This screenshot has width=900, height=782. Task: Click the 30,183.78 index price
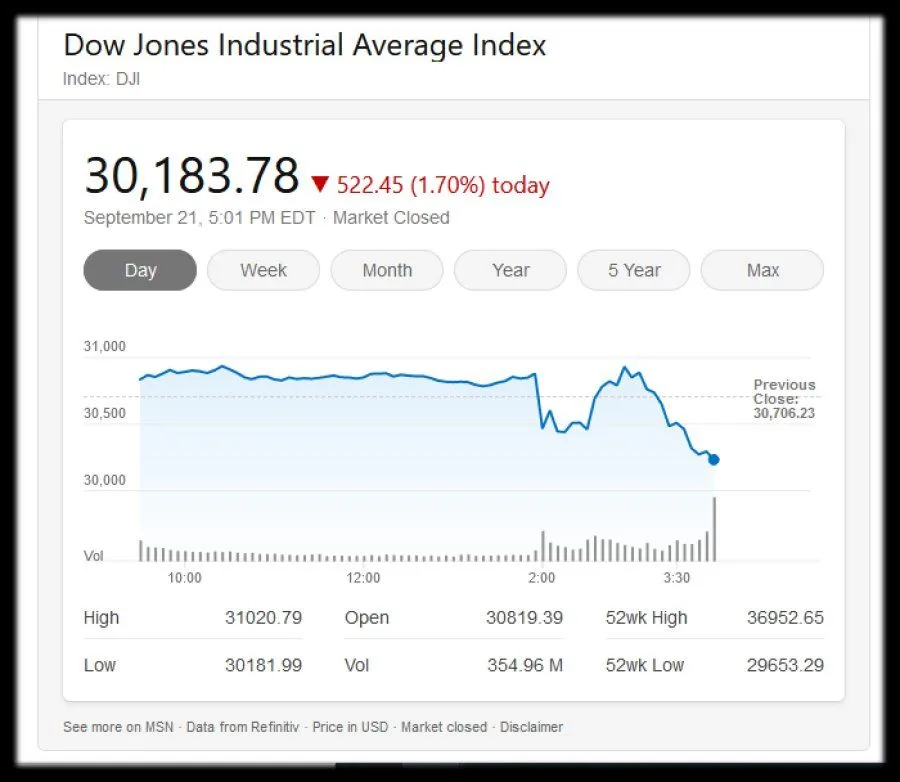pos(192,176)
